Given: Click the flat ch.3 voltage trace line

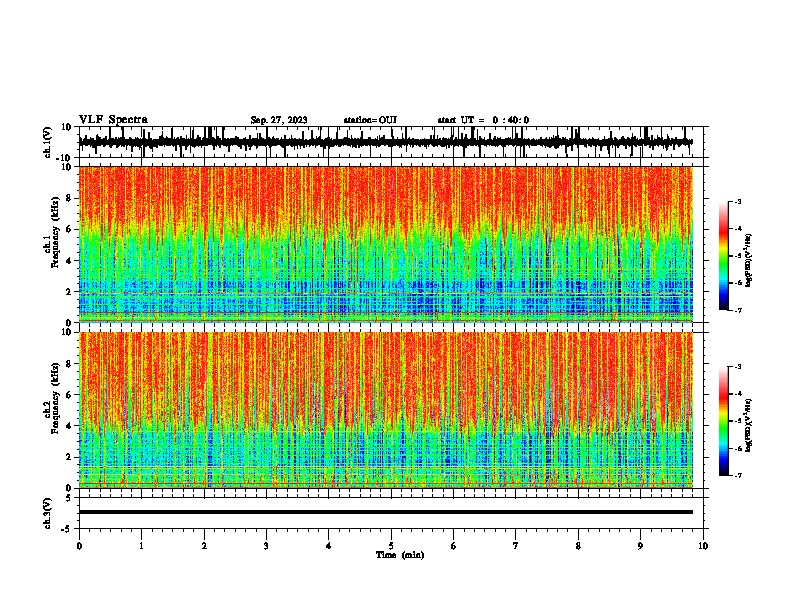Looking at the screenshot, I should (x=386, y=512).
